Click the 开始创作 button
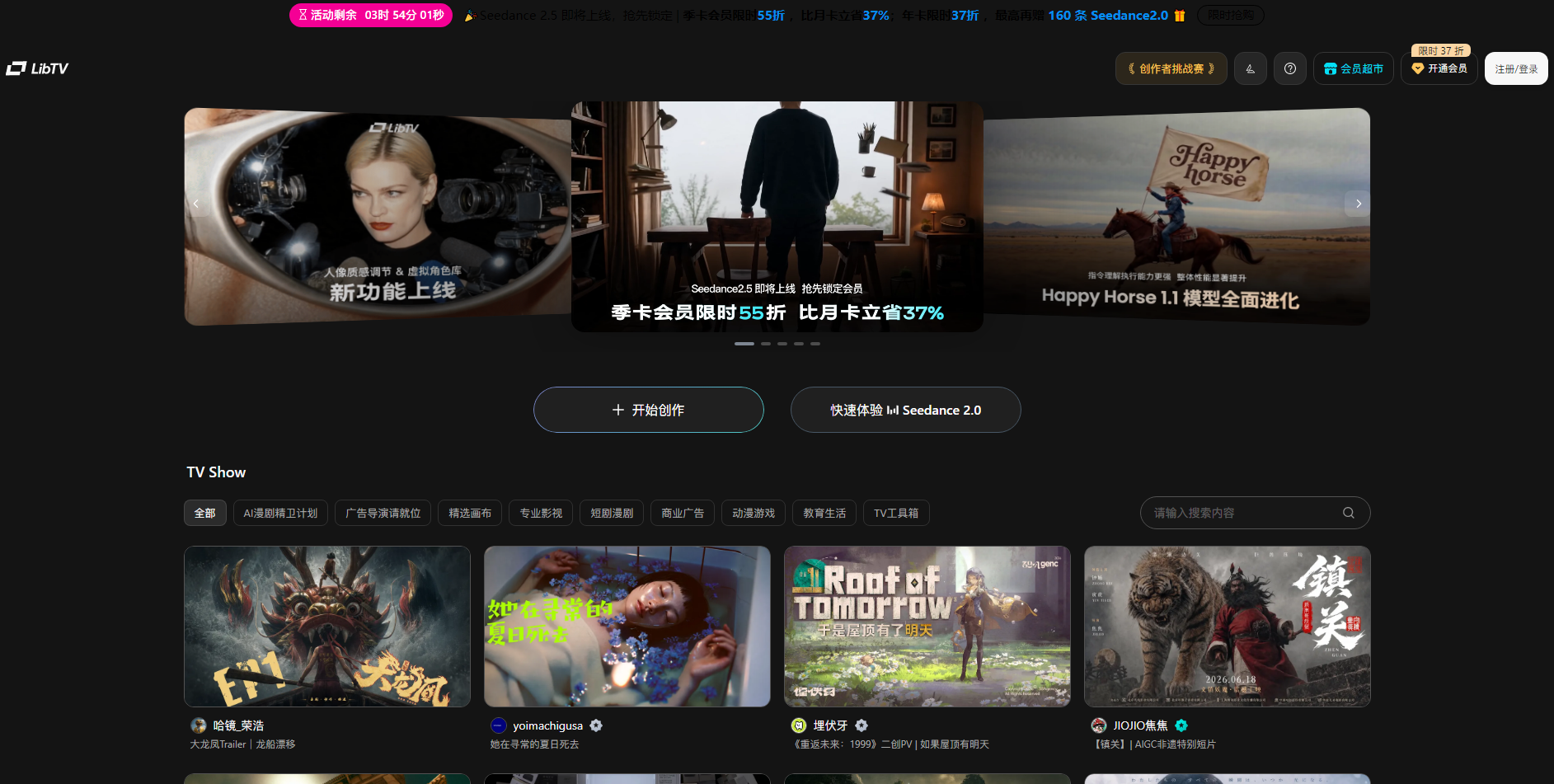The image size is (1554, 784). point(649,410)
